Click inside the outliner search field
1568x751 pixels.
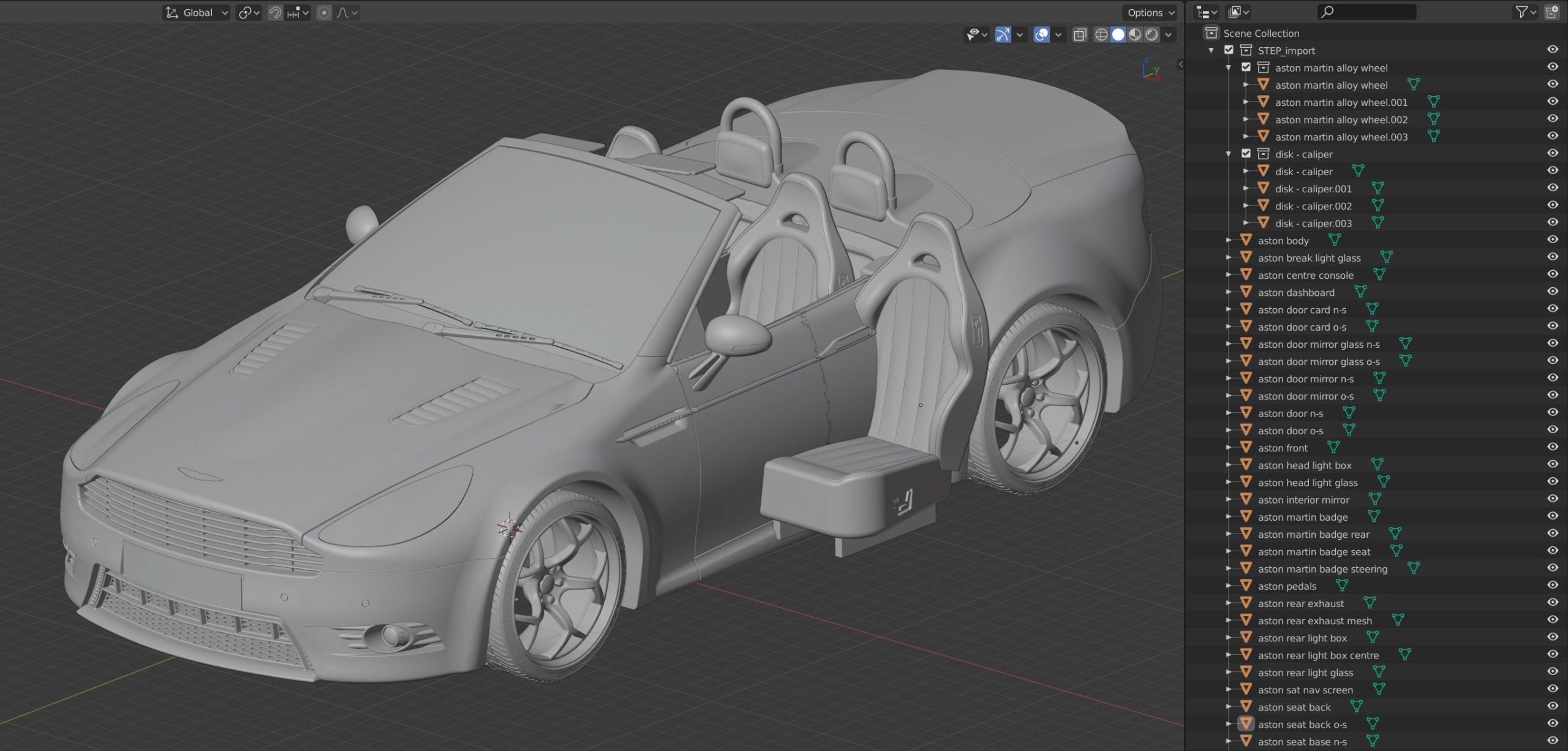point(1366,12)
